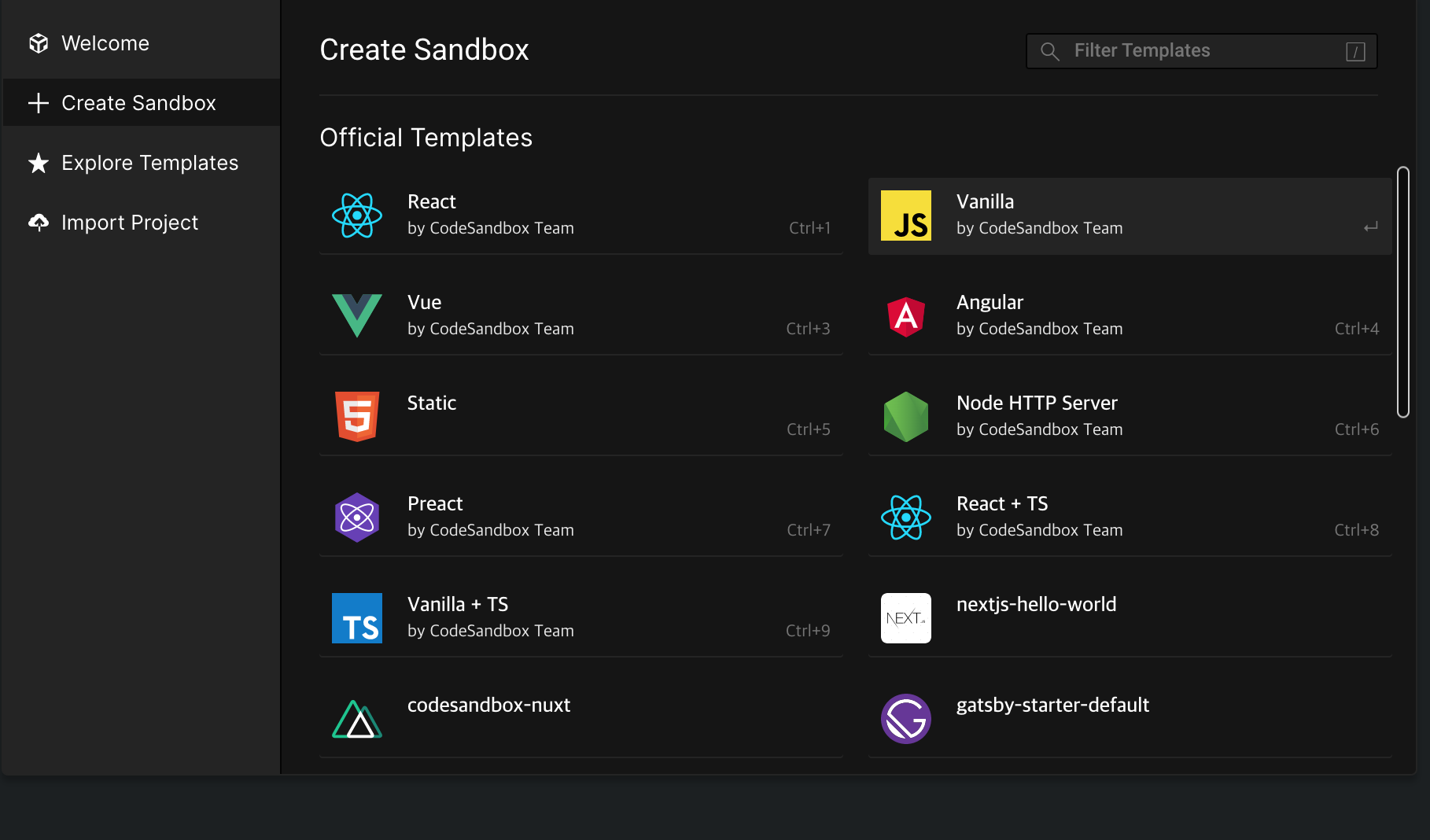Select the codesandbox-nuxt template
1430x840 pixels.
(489, 706)
